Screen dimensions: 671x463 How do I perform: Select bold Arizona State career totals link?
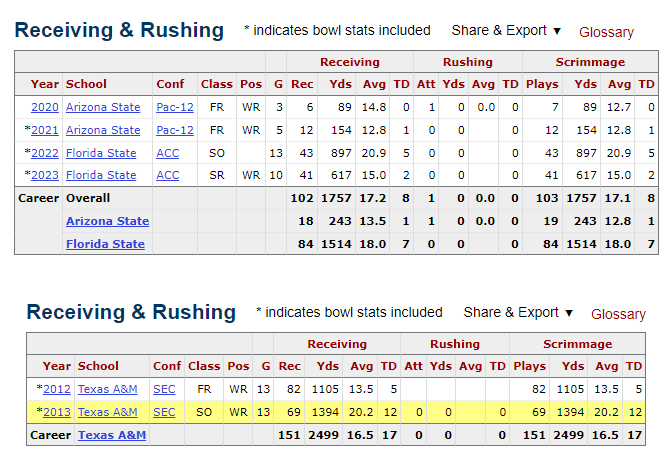point(107,221)
